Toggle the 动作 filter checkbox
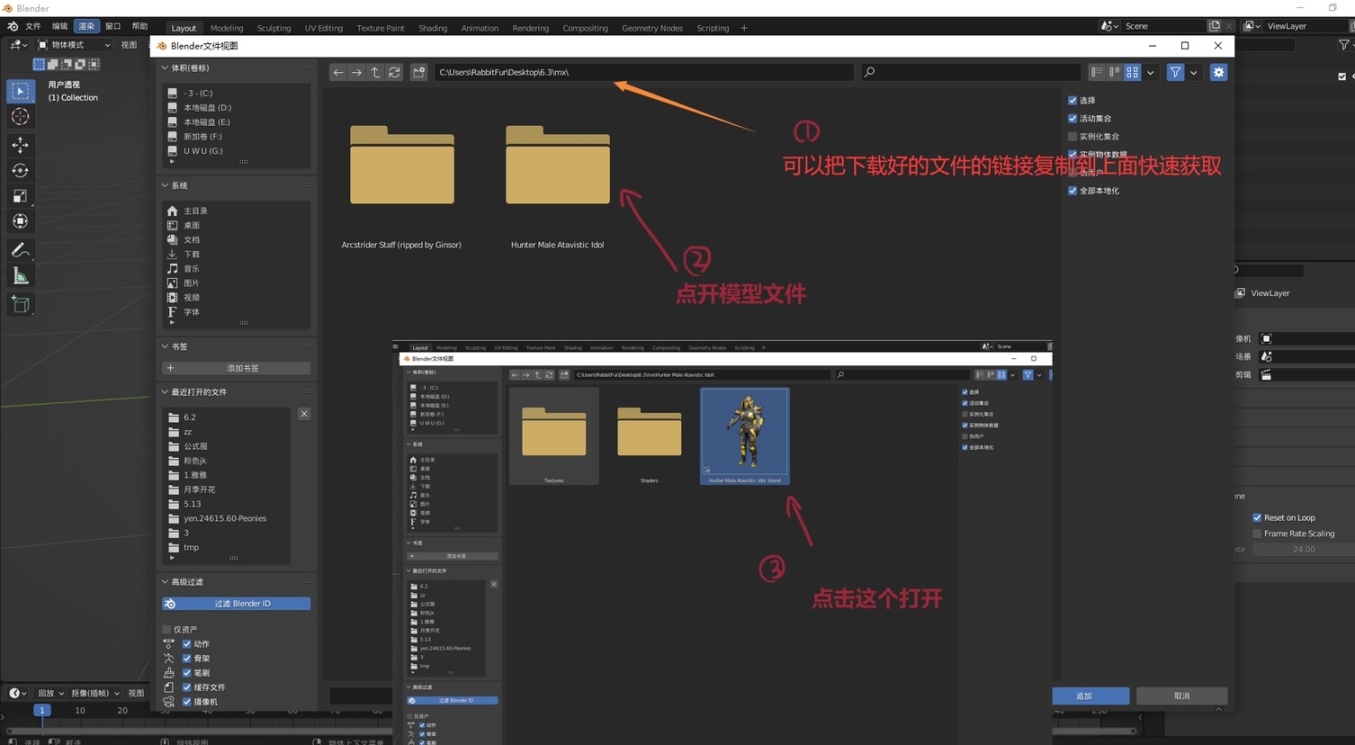 pos(187,644)
